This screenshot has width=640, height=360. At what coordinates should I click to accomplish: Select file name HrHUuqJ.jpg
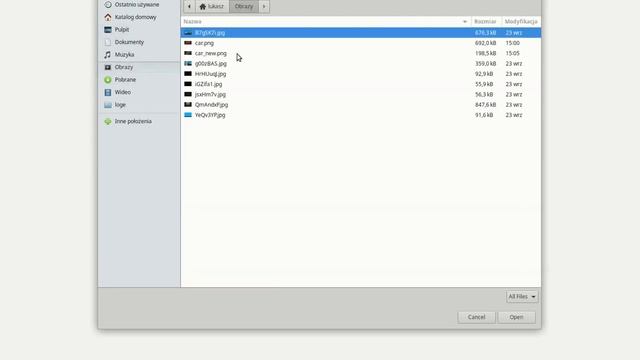pyautogui.click(x=210, y=74)
